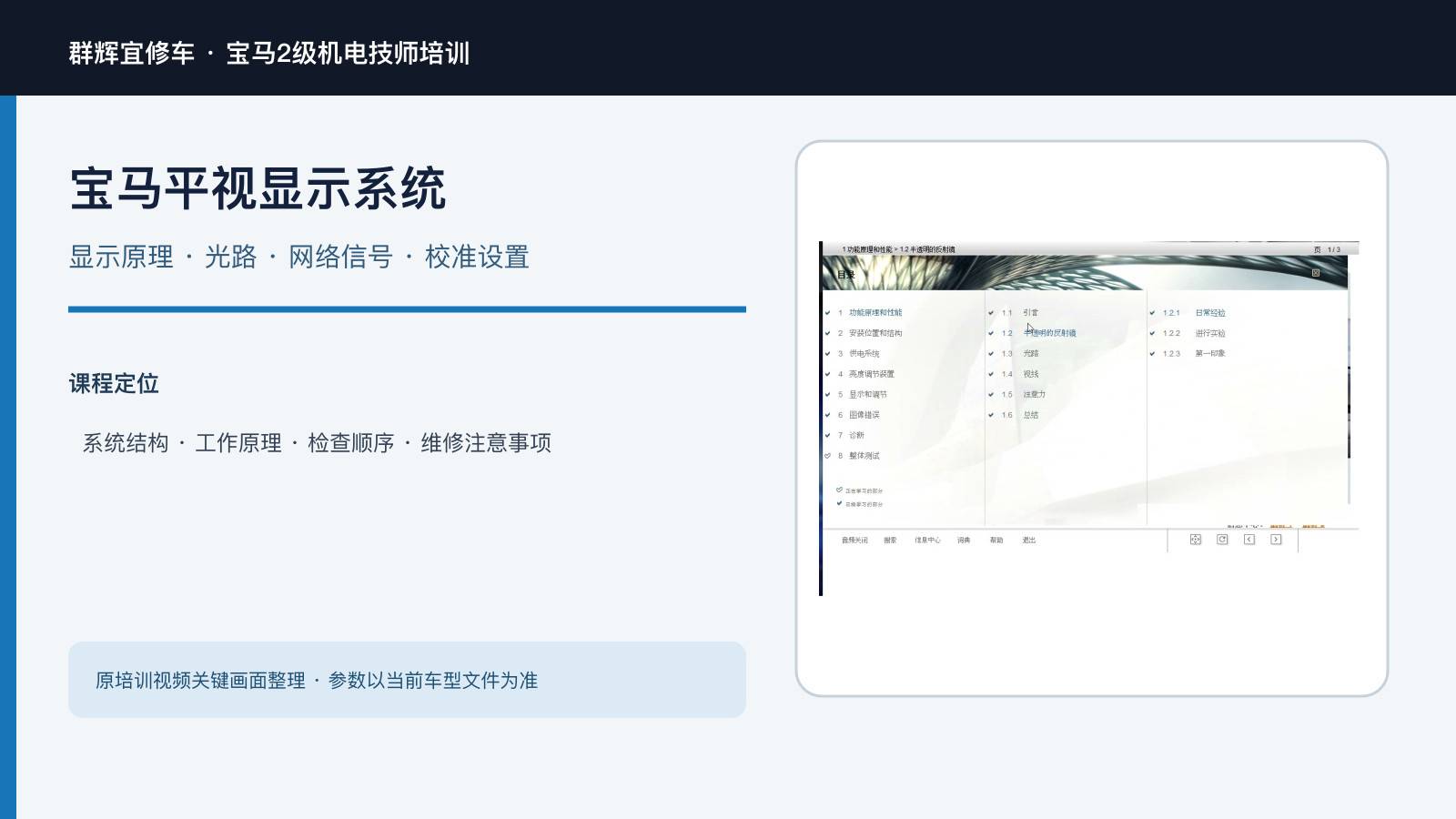Go to the previous page with the left arrow
The width and height of the screenshot is (1456, 819).
[1249, 540]
